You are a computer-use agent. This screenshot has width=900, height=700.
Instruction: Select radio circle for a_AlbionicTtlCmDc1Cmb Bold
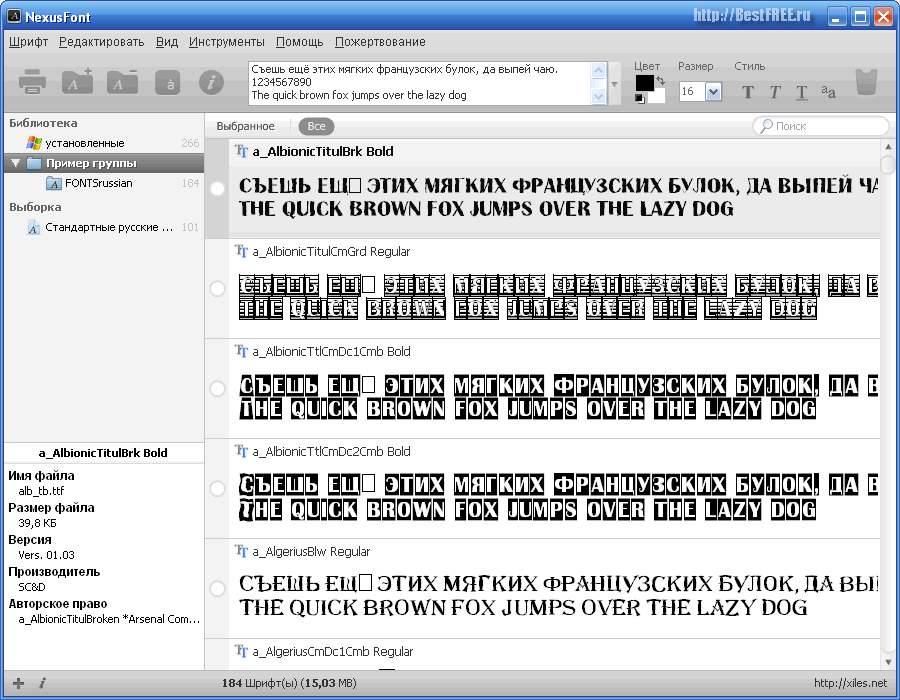point(217,388)
